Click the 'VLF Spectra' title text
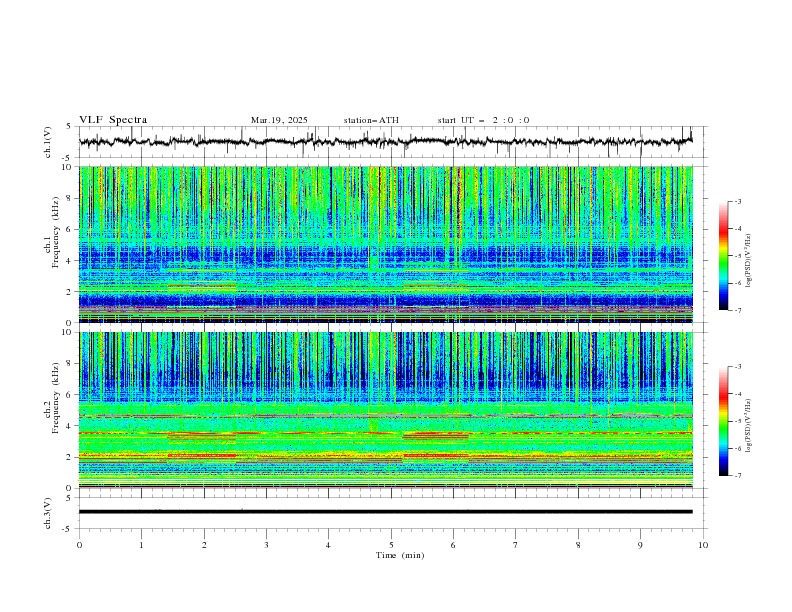Screen dimensions: 792x612 pyautogui.click(x=113, y=120)
